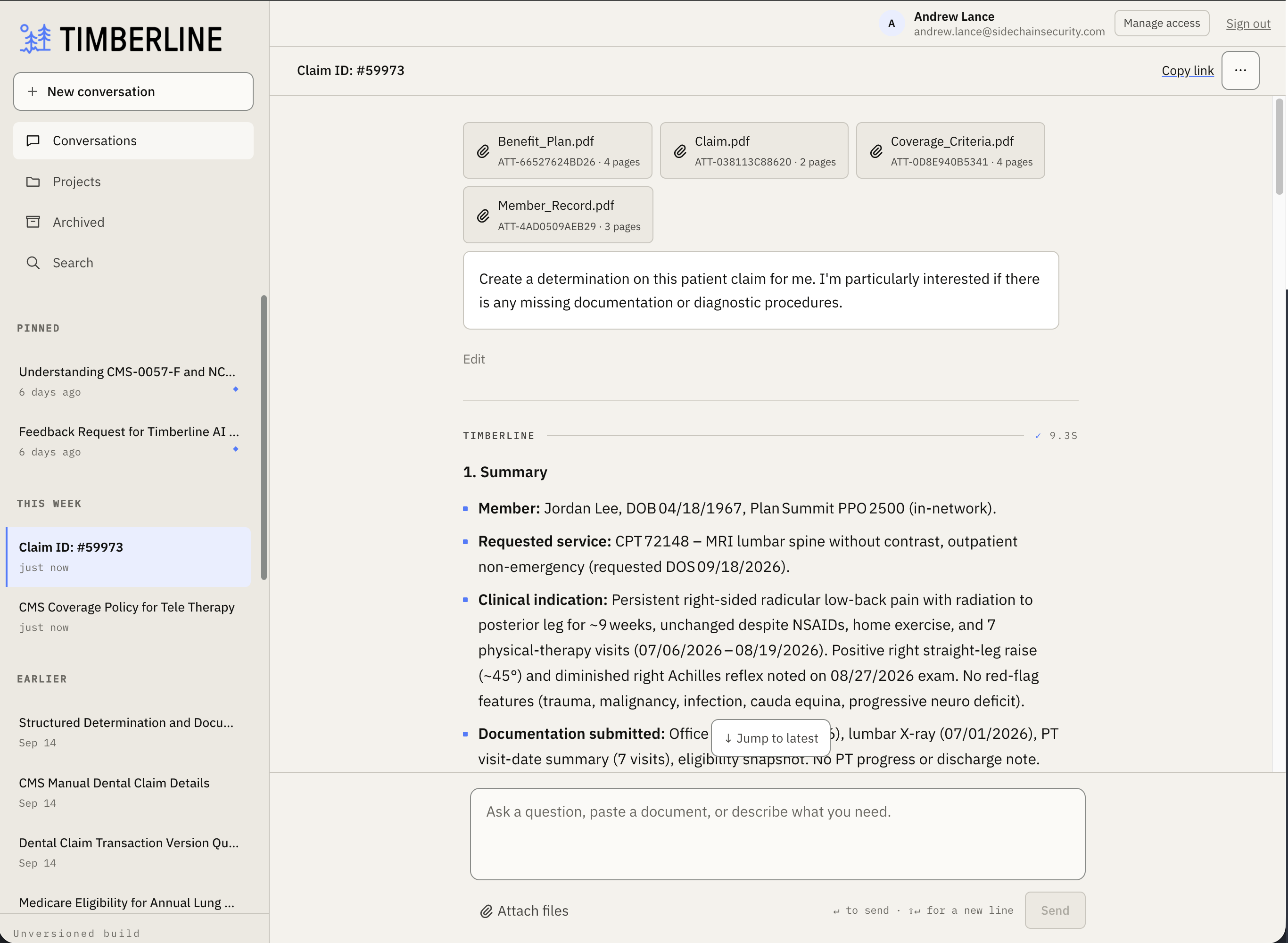Click Edit under the user message

[x=474, y=359]
